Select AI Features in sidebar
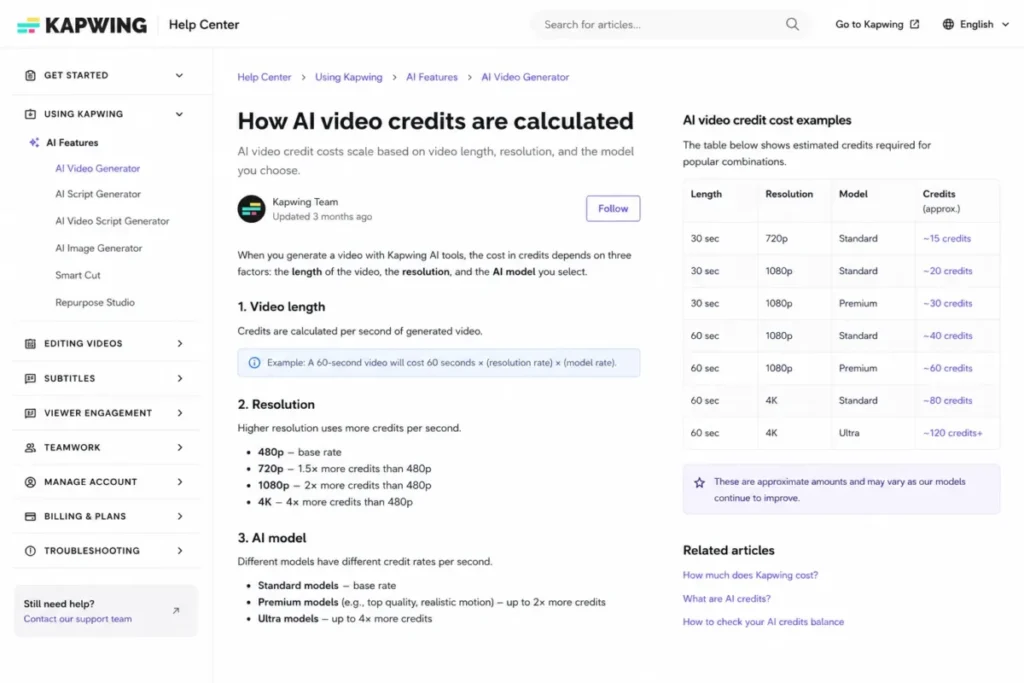The height and width of the screenshot is (683, 1024). [72, 142]
